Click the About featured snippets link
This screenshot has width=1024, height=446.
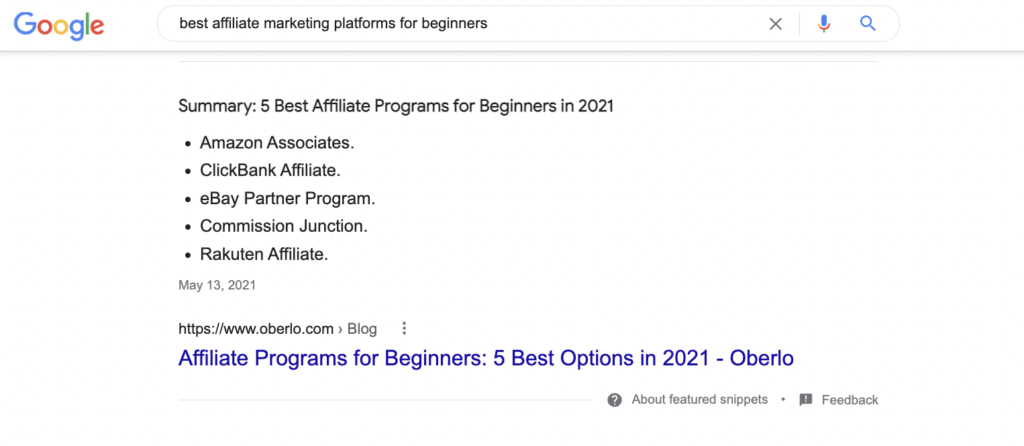pyautogui.click(x=700, y=400)
